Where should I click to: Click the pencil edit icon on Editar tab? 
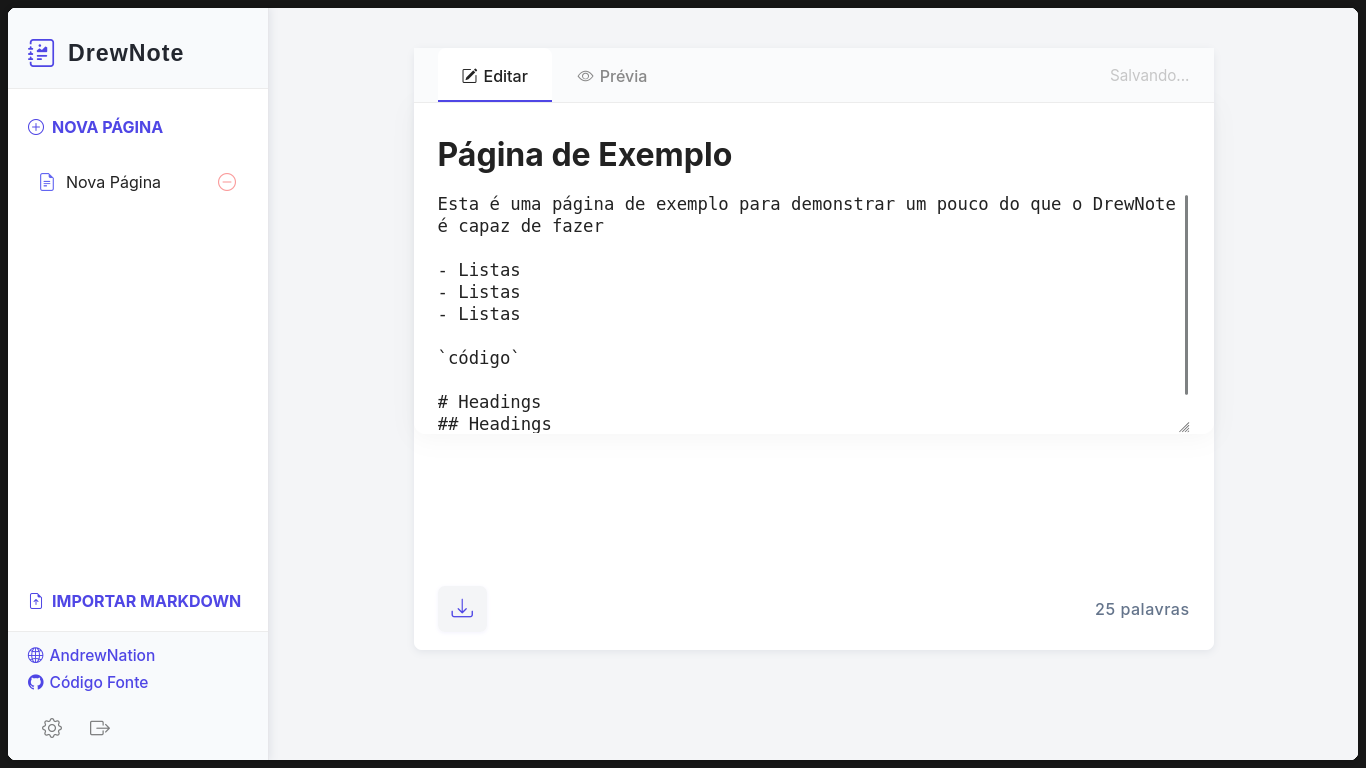[x=469, y=76]
